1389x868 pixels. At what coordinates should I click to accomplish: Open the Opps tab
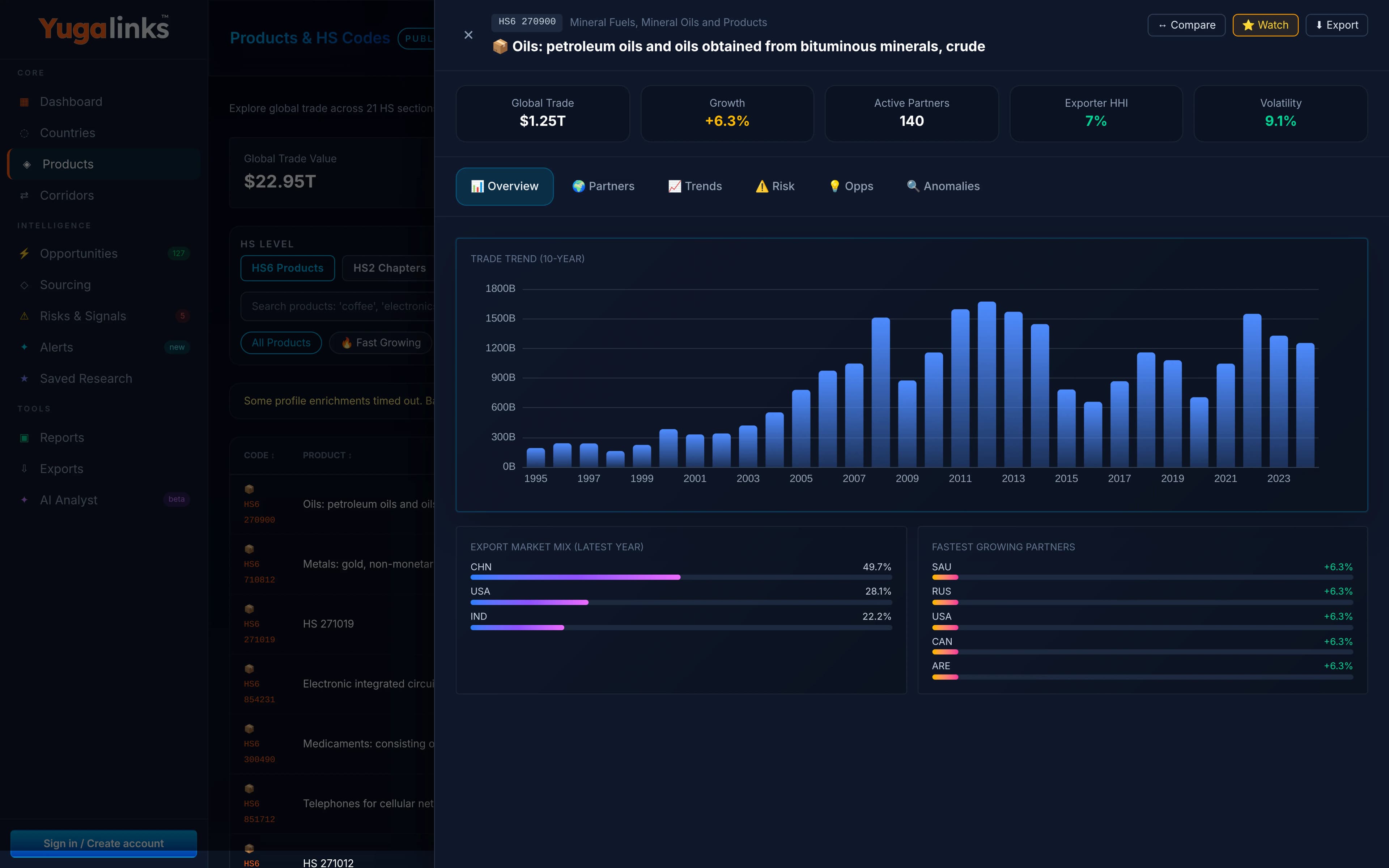click(851, 187)
